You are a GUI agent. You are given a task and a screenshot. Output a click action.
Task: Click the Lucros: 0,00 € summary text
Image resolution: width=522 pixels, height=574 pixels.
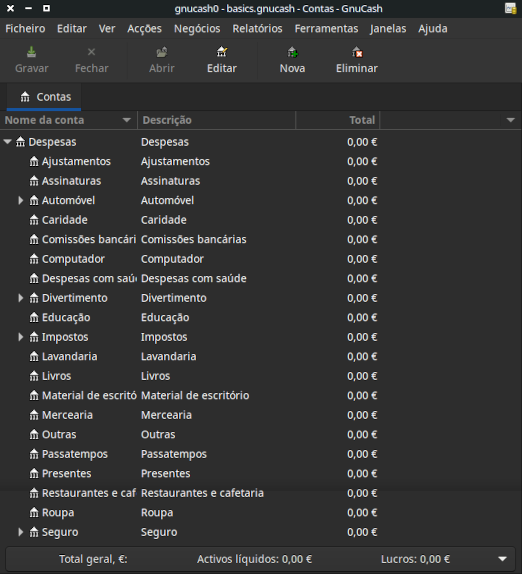tap(415, 559)
